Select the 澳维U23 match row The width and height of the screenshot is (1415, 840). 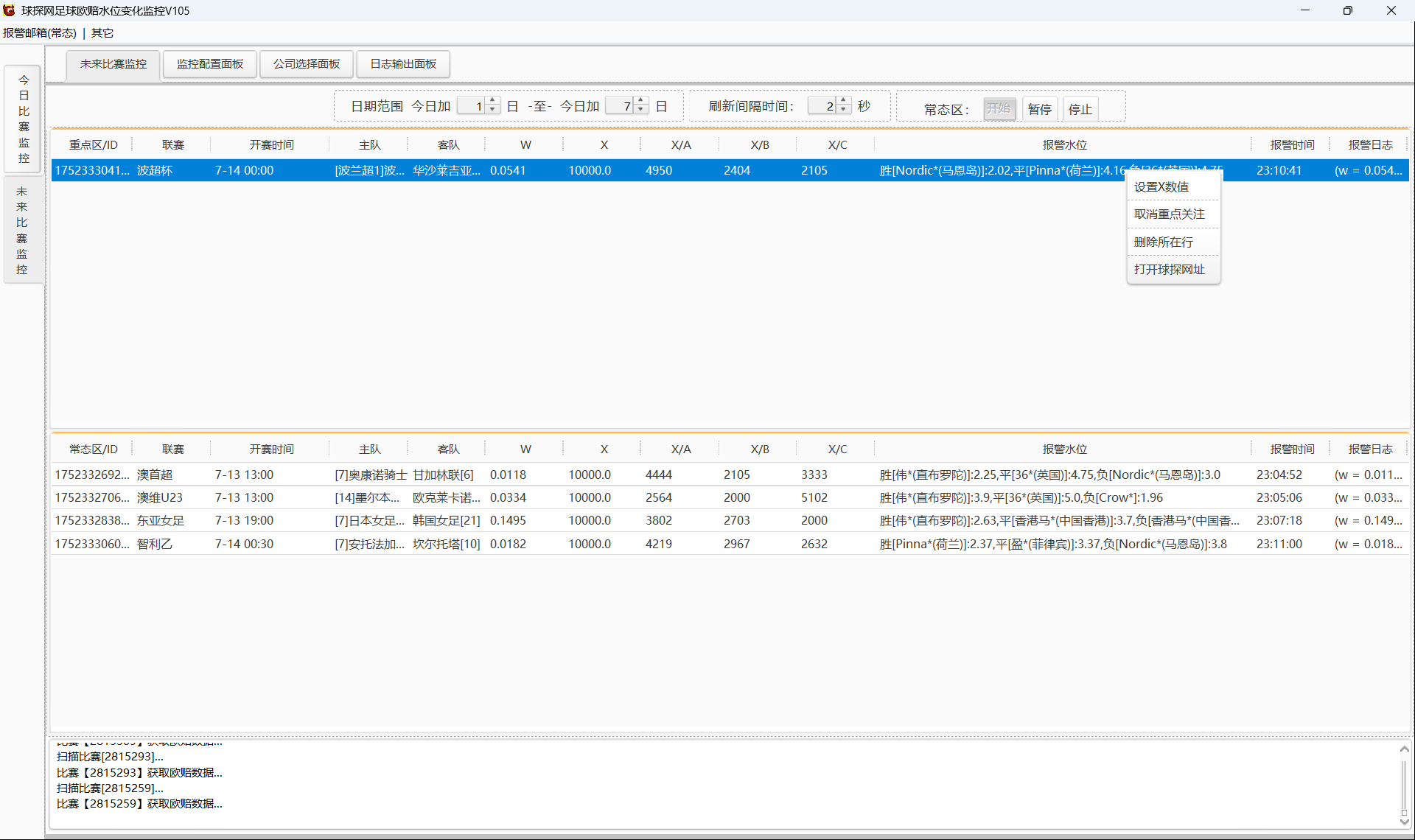730,498
